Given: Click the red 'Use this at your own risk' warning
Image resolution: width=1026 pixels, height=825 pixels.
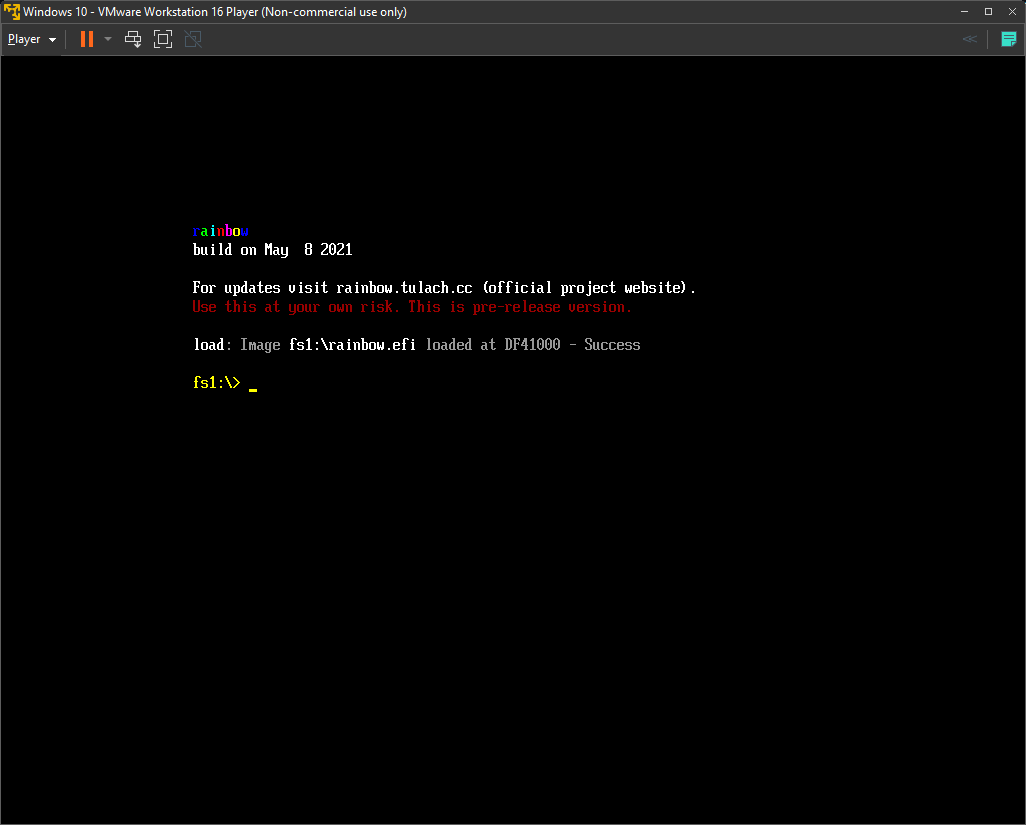Looking at the screenshot, I should [x=412, y=307].
